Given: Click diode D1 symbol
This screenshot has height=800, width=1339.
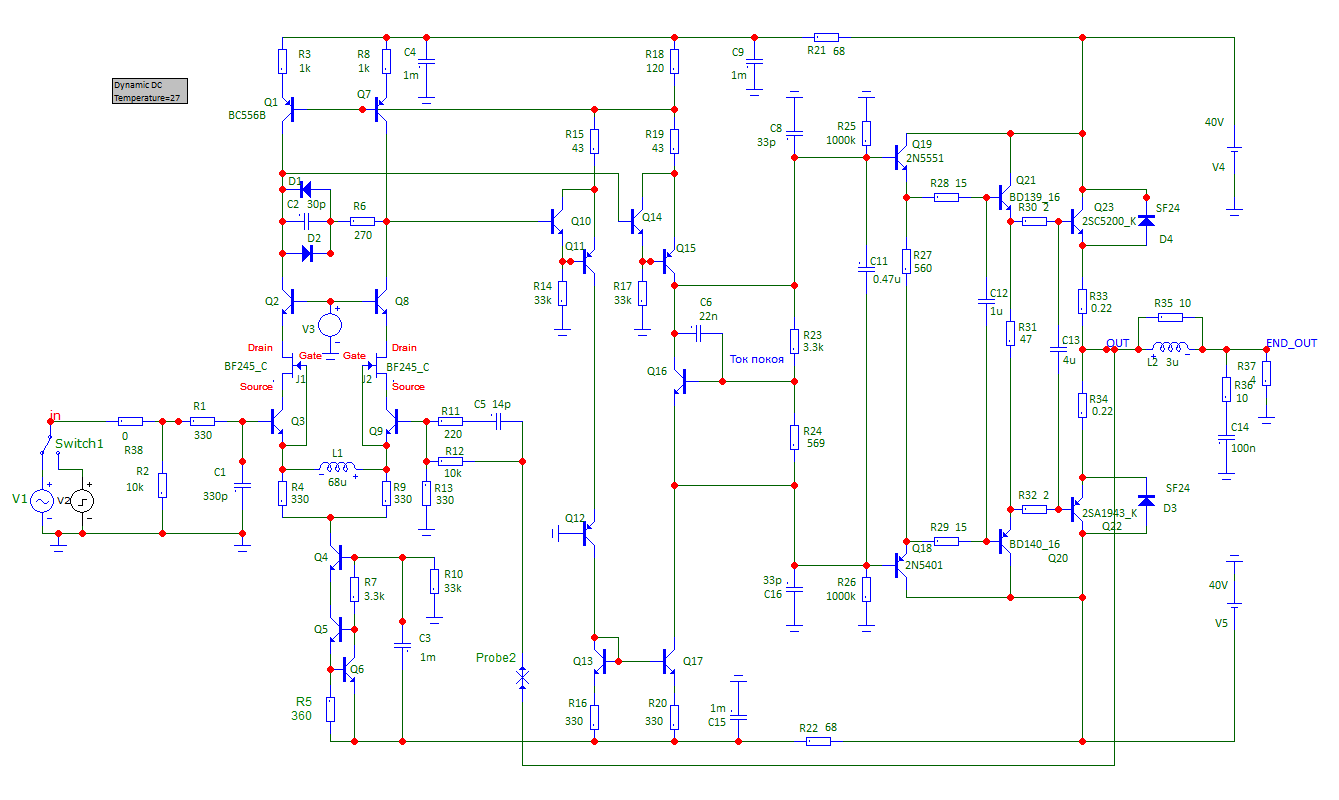Looking at the screenshot, I should [306, 190].
